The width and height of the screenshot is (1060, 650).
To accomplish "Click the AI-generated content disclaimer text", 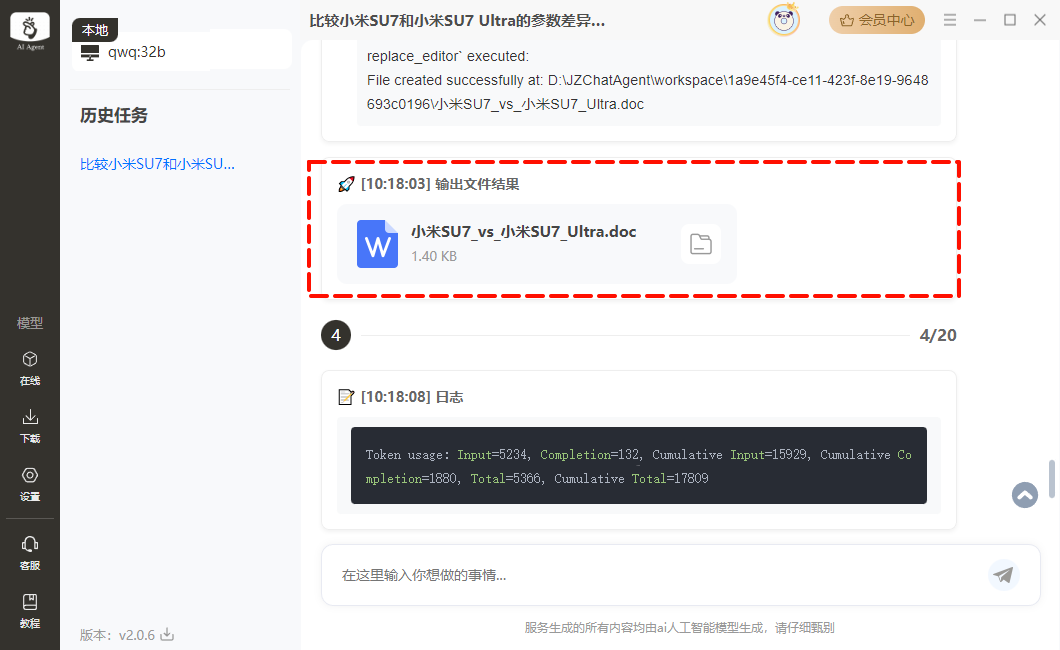I will point(679,628).
